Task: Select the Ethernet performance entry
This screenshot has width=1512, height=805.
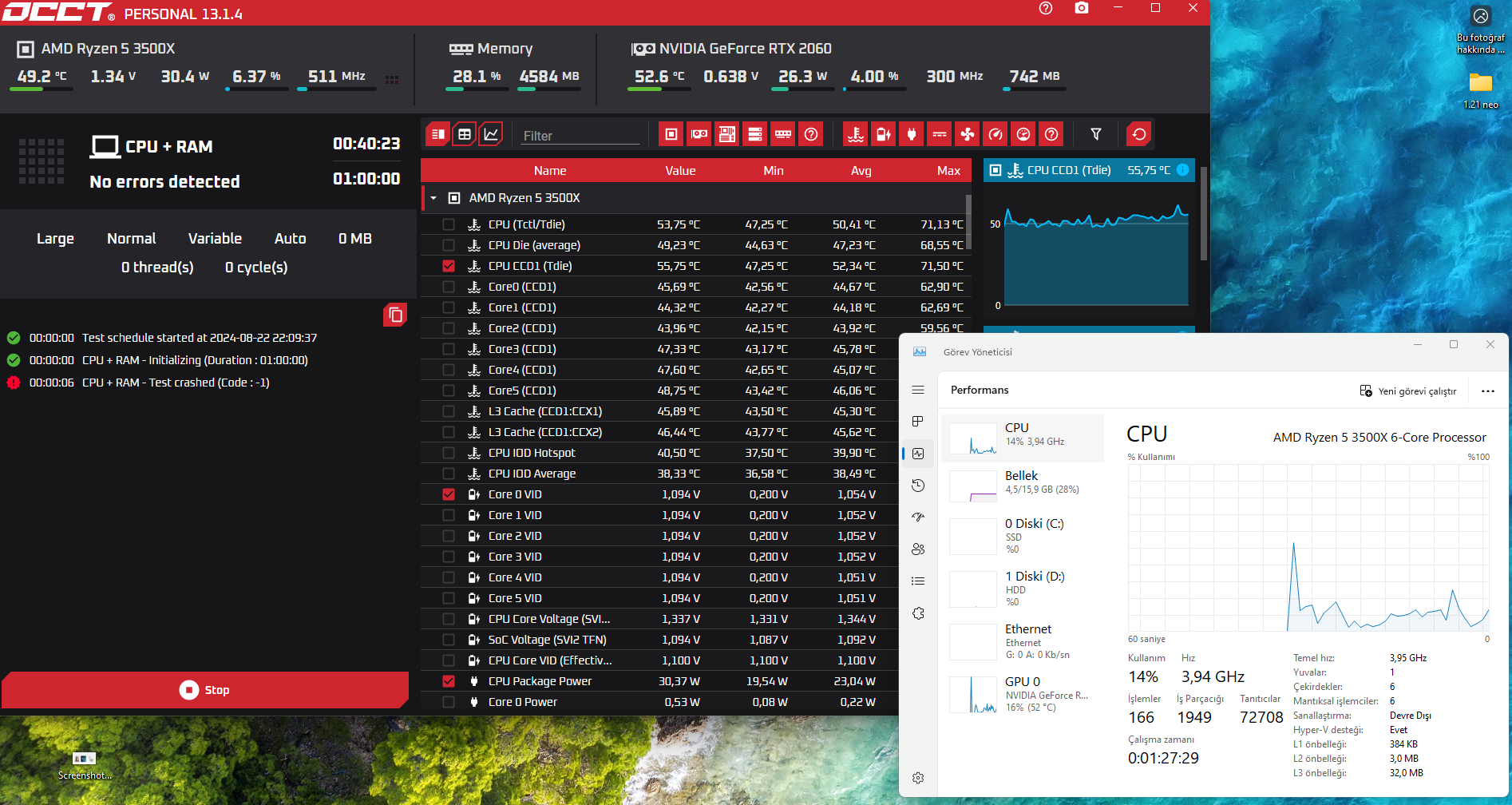Action: pyautogui.click(x=1023, y=641)
